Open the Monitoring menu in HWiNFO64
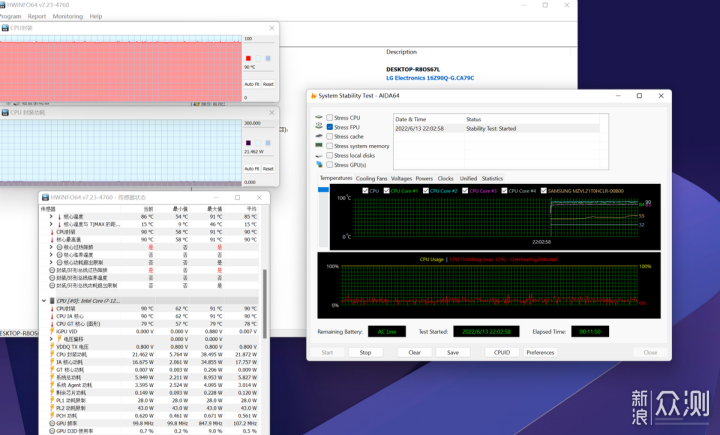This screenshot has height=435, width=720. point(68,16)
